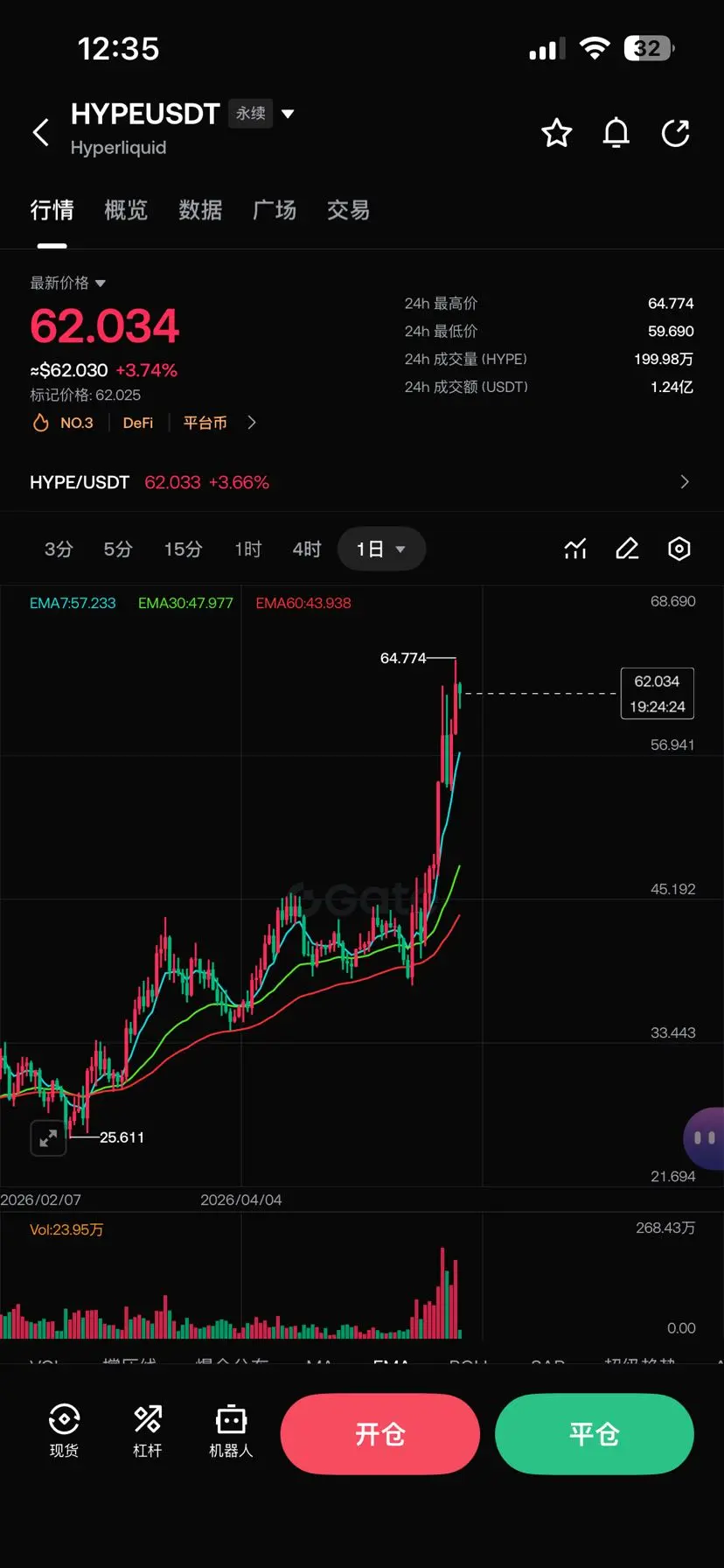Switch to 数据 tab
Viewport: 724px width, 1568px height.
pyautogui.click(x=200, y=210)
